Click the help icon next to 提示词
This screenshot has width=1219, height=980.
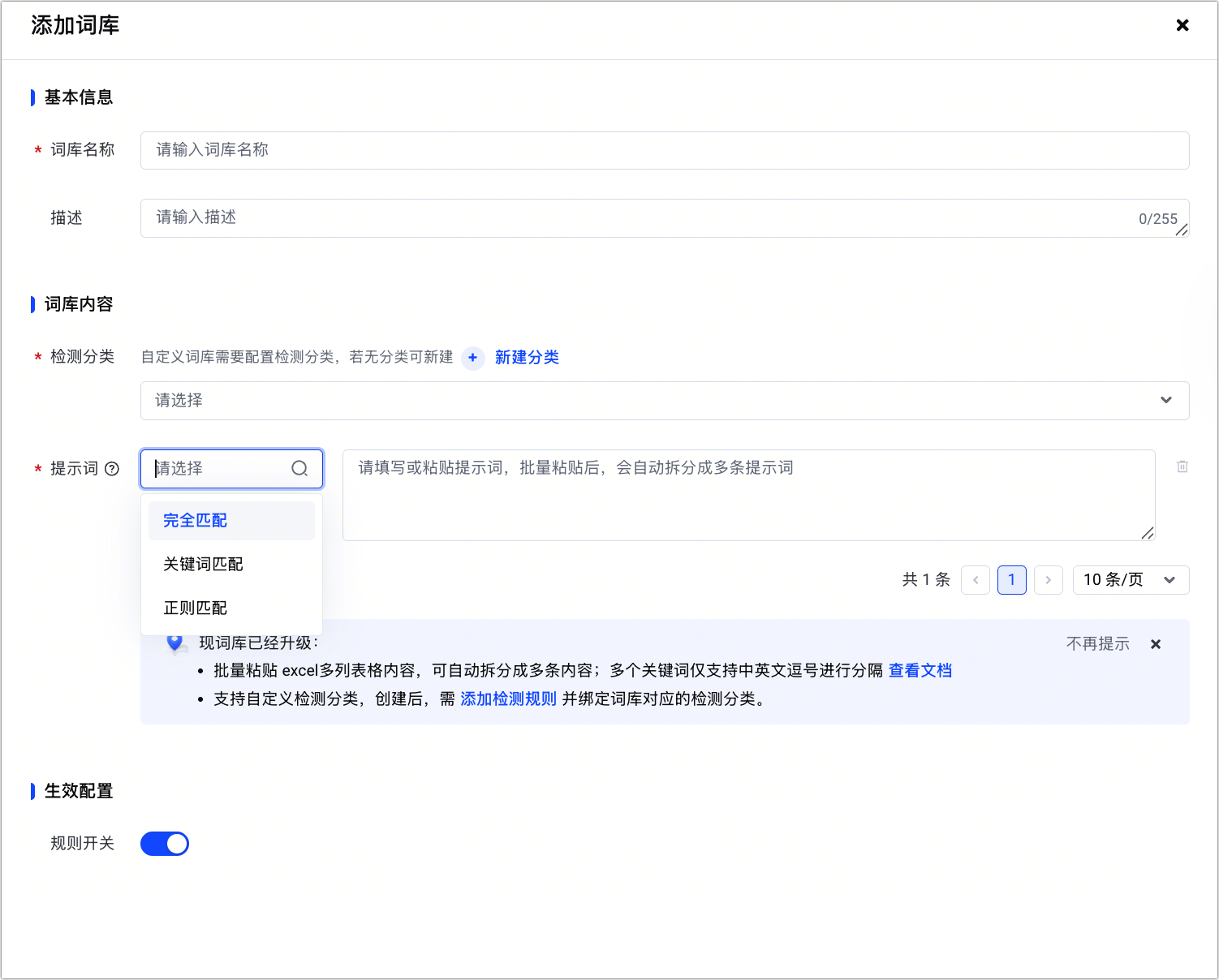click(x=112, y=469)
